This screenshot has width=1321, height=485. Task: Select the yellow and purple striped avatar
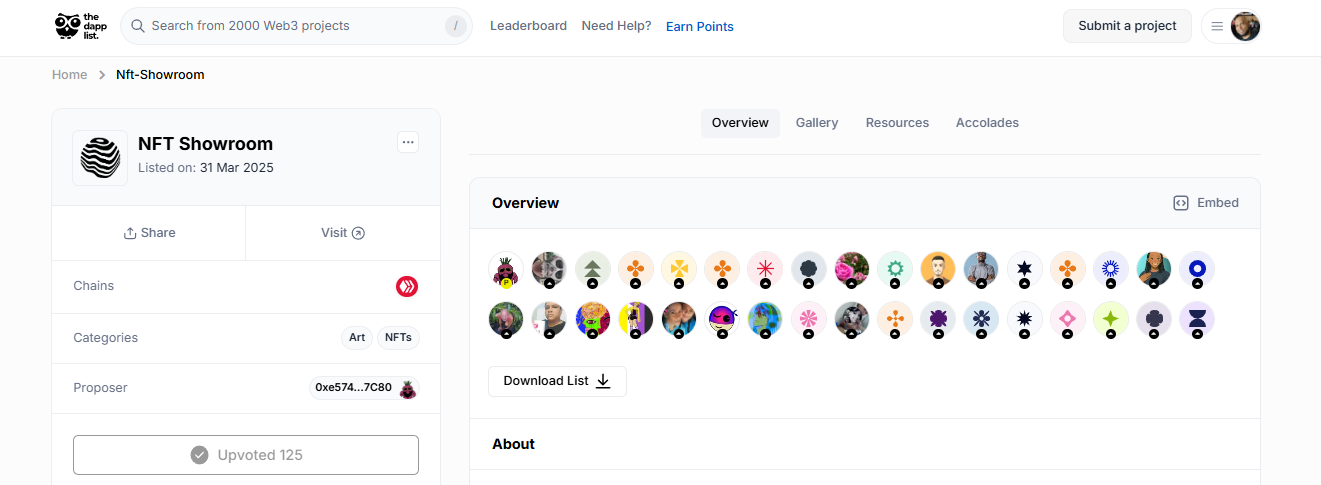(636, 319)
